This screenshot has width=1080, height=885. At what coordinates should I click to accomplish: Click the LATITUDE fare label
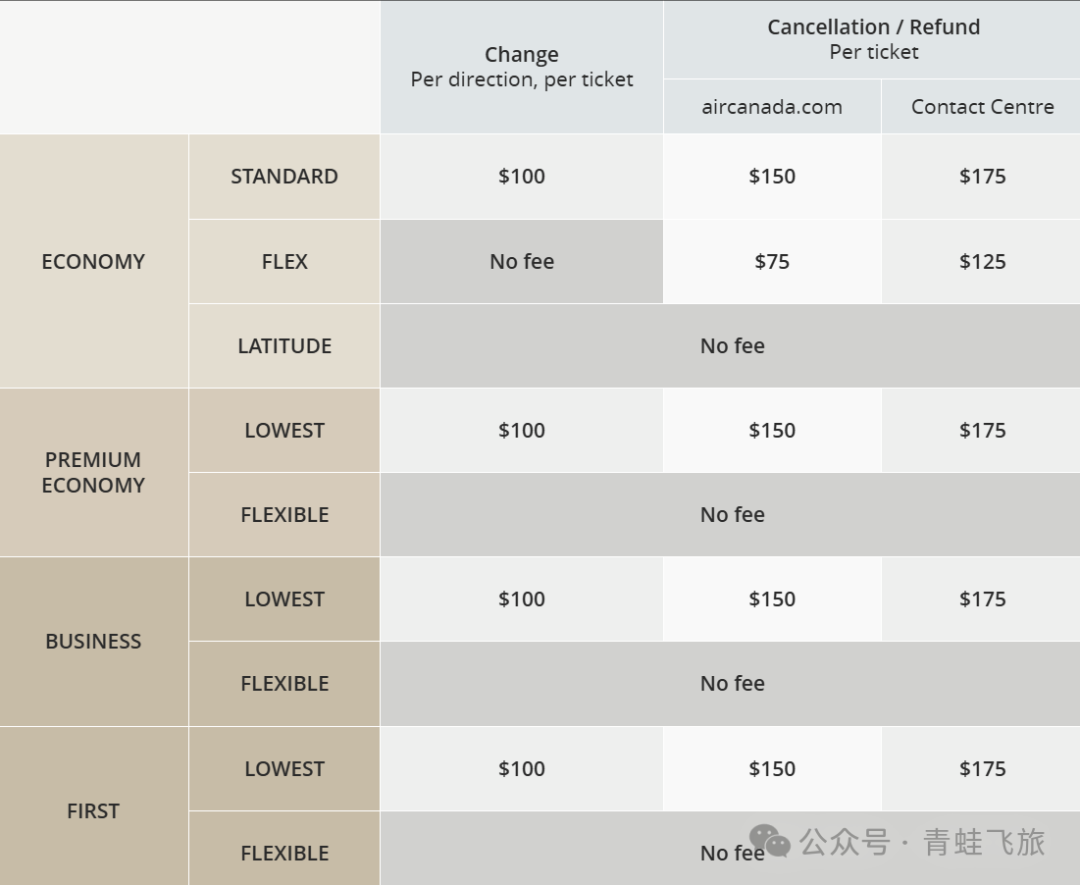[x=284, y=346]
